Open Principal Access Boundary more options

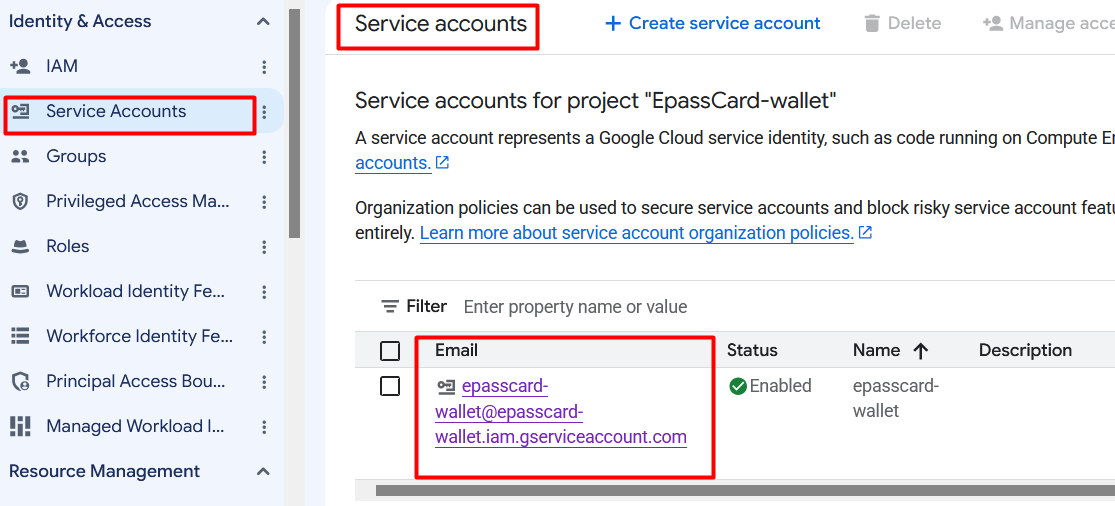(x=264, y=382)
